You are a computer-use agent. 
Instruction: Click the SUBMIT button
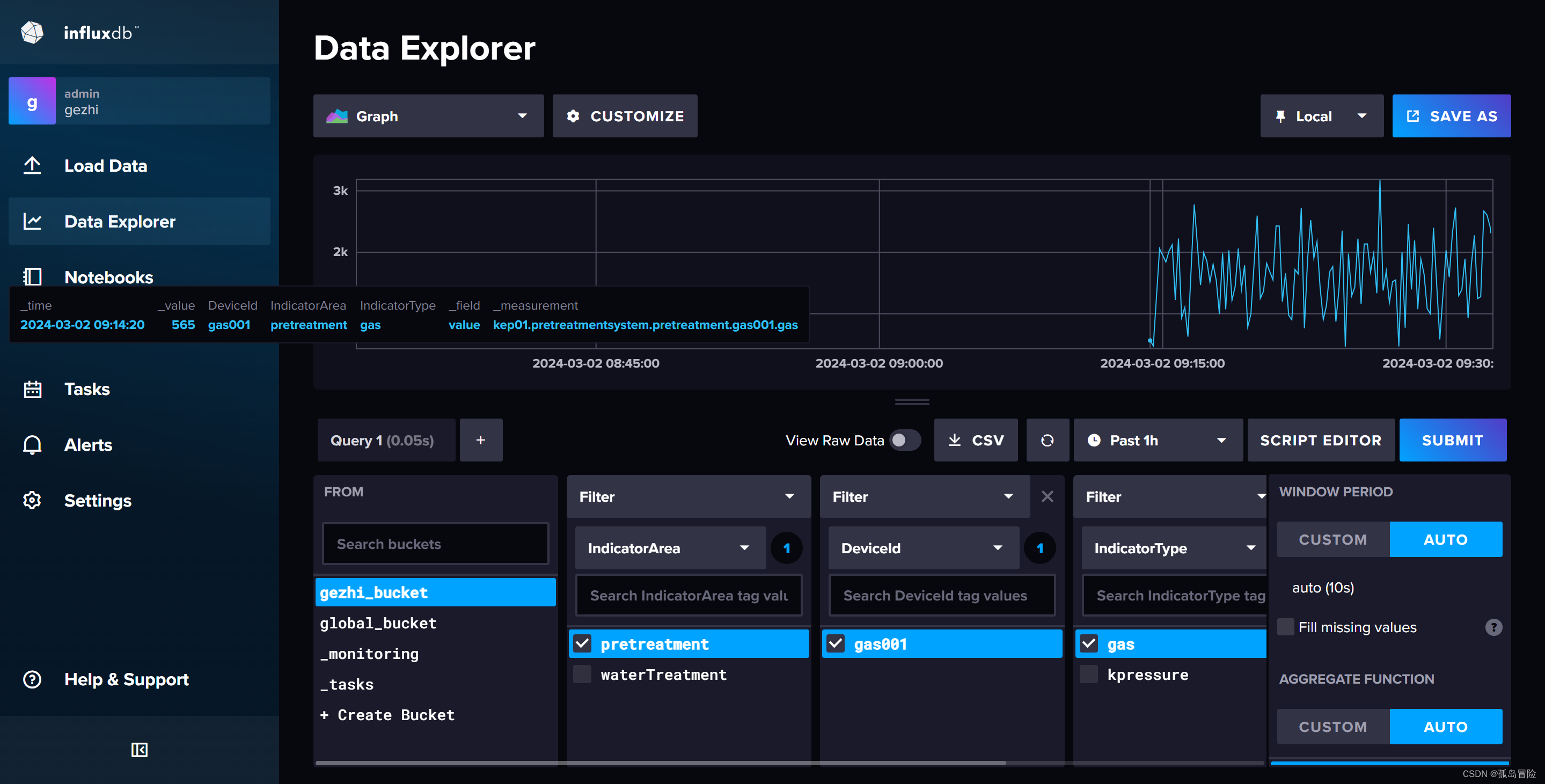point(1453,439)
